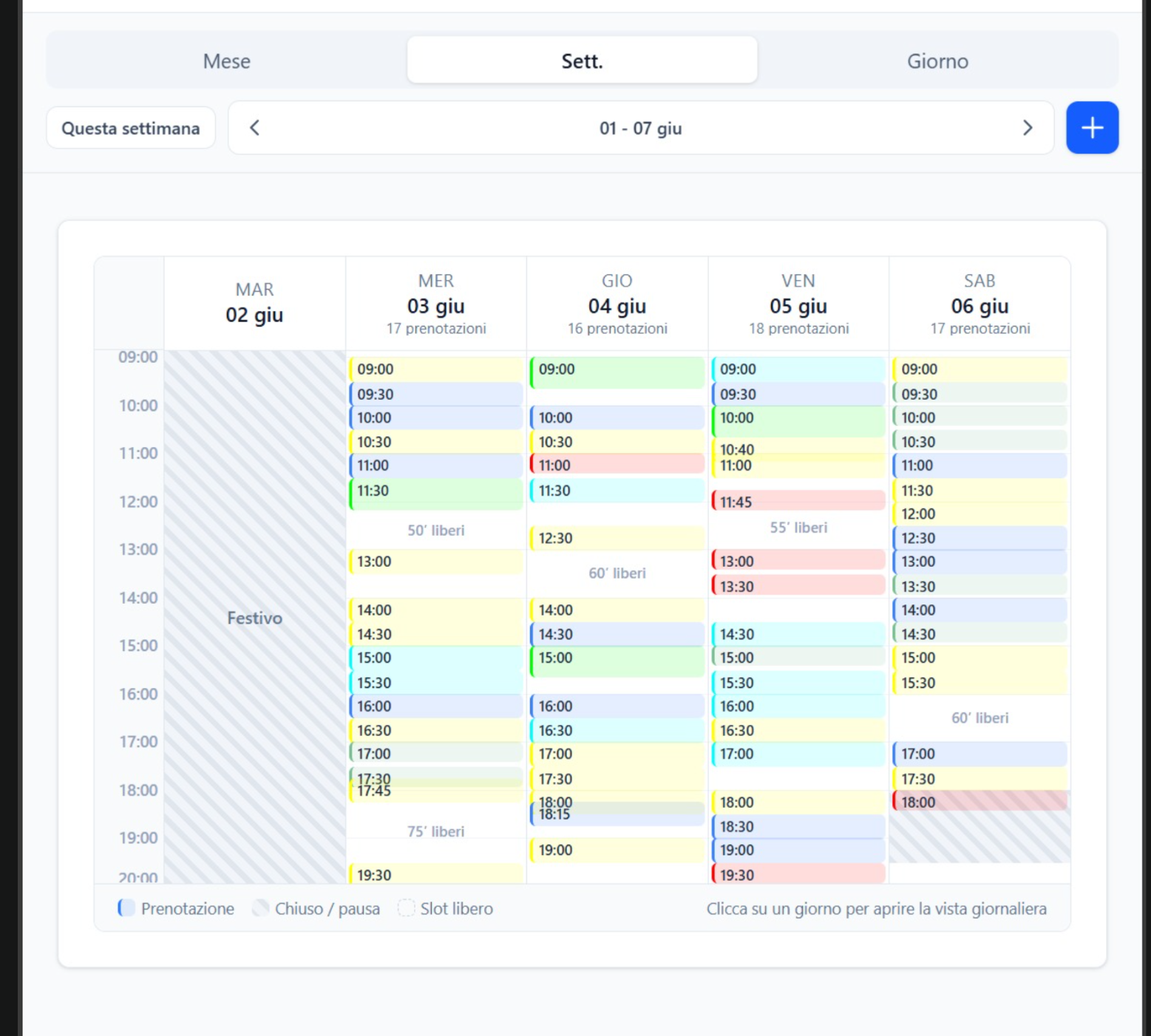Select the 55' liberi slot on Friday
The image size is (1151, 1036).
[798, 528]
